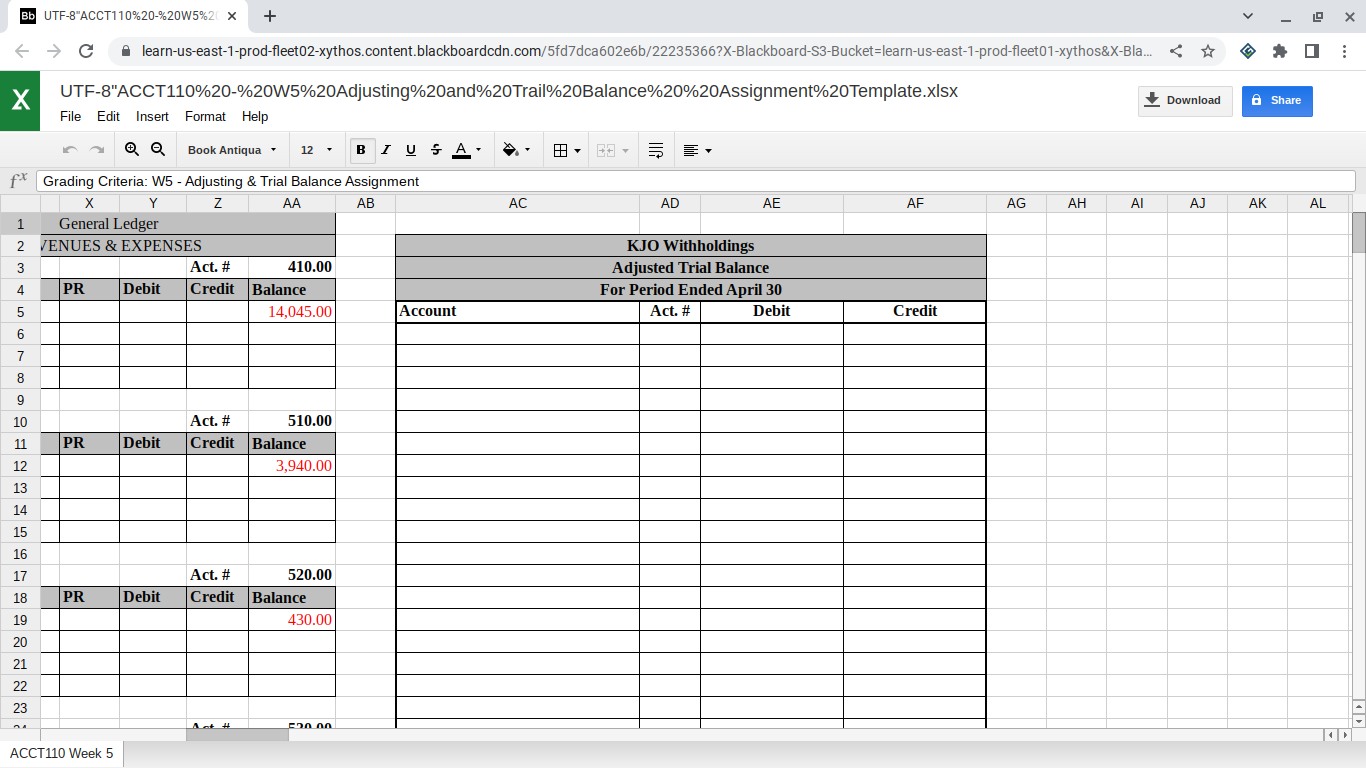
Task: Open the font size 12 dropdown
Action: tap(316, 150)
